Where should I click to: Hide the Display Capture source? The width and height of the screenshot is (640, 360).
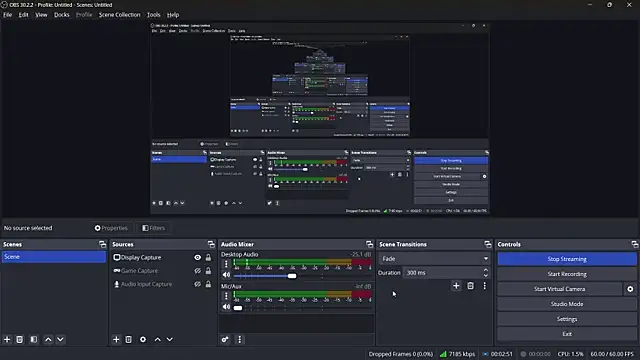[x=198, y=258]
